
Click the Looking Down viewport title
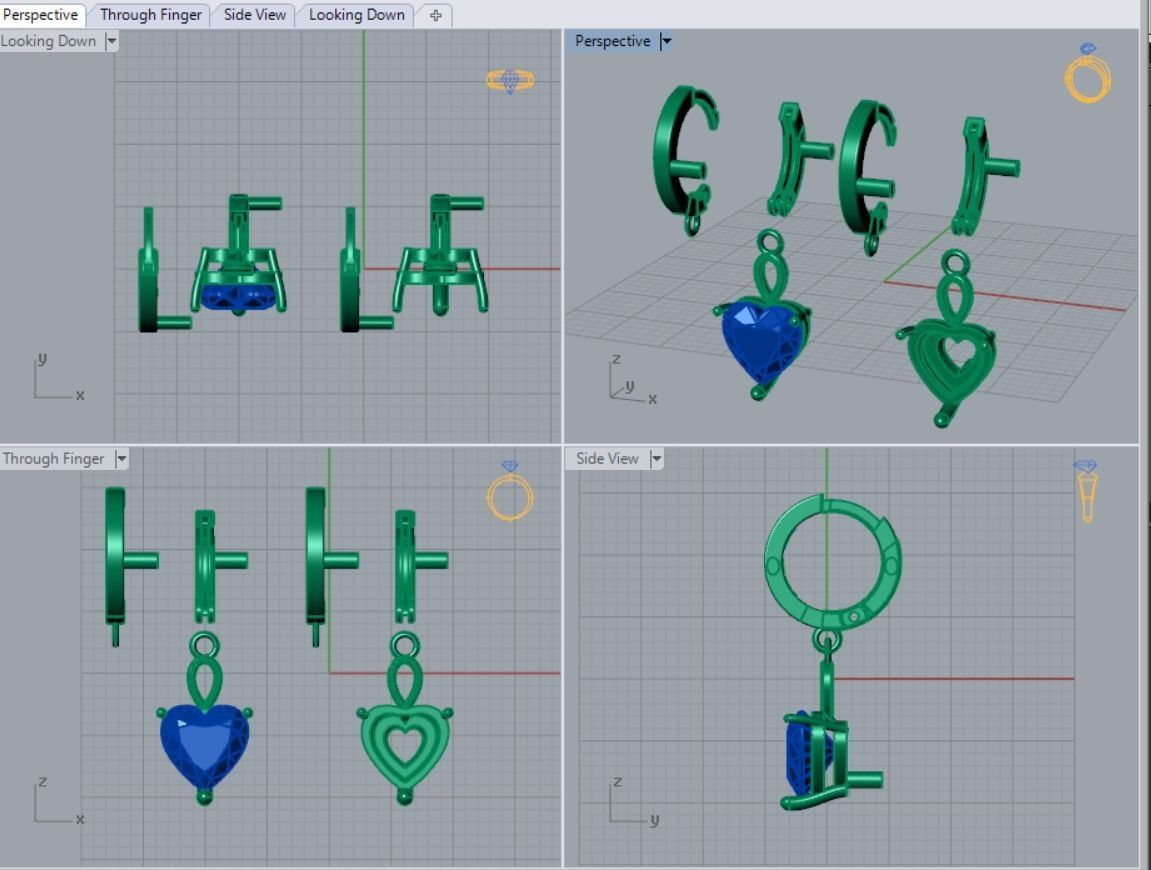(x=48, y=41)
